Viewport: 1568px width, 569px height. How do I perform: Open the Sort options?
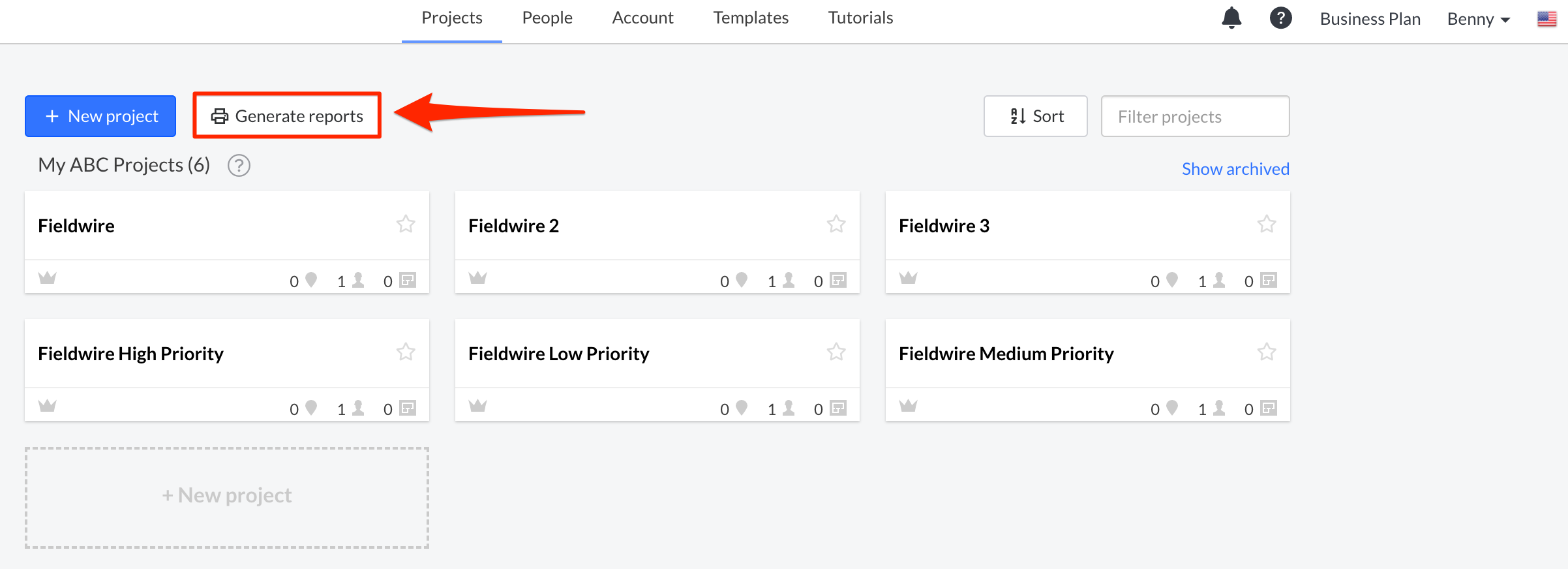1036,116
